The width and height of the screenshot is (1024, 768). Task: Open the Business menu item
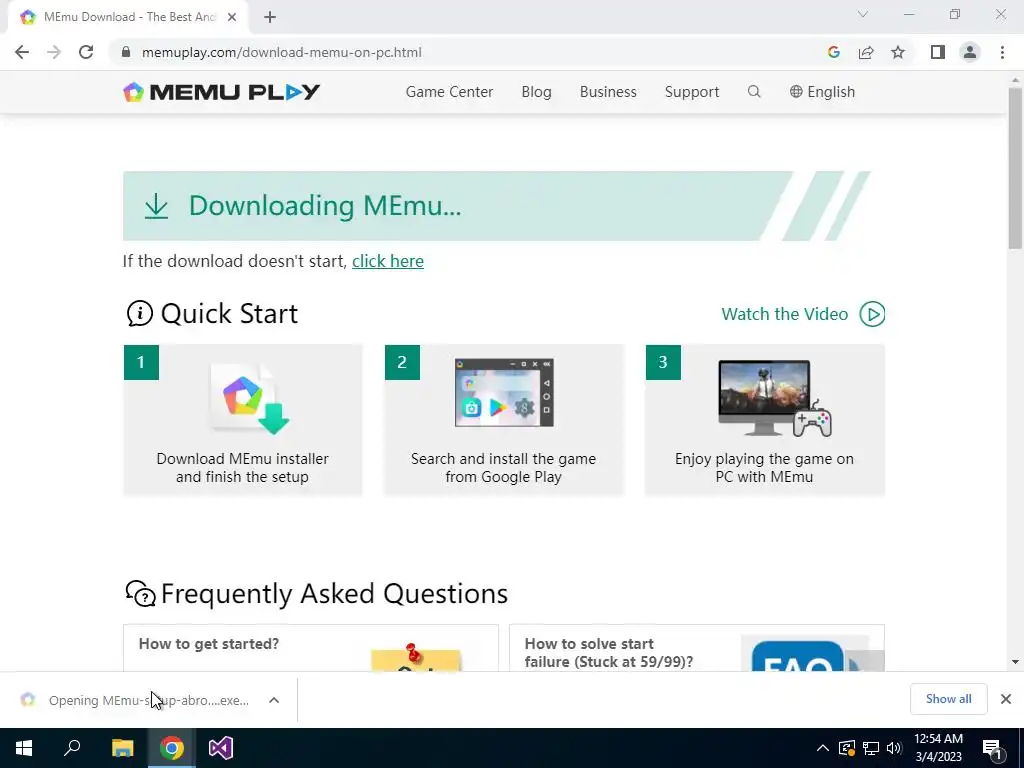[x=608, y=92]
